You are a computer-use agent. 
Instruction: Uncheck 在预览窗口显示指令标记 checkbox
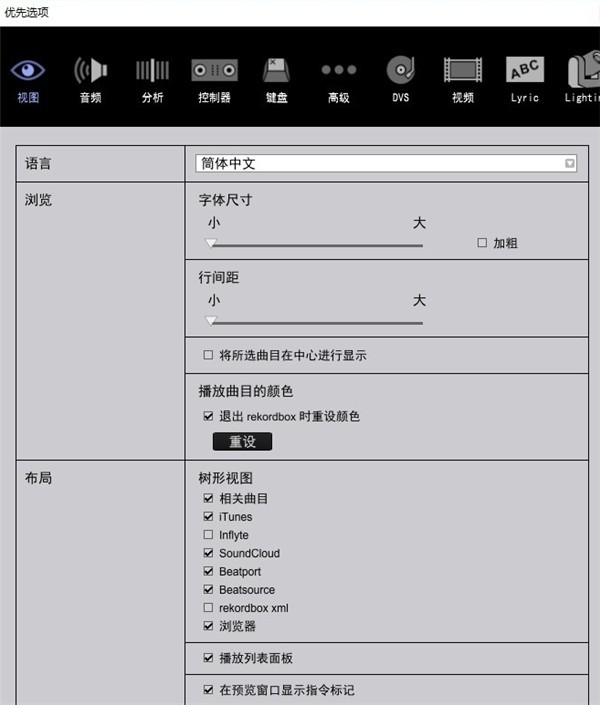click(x=208, y=690)
